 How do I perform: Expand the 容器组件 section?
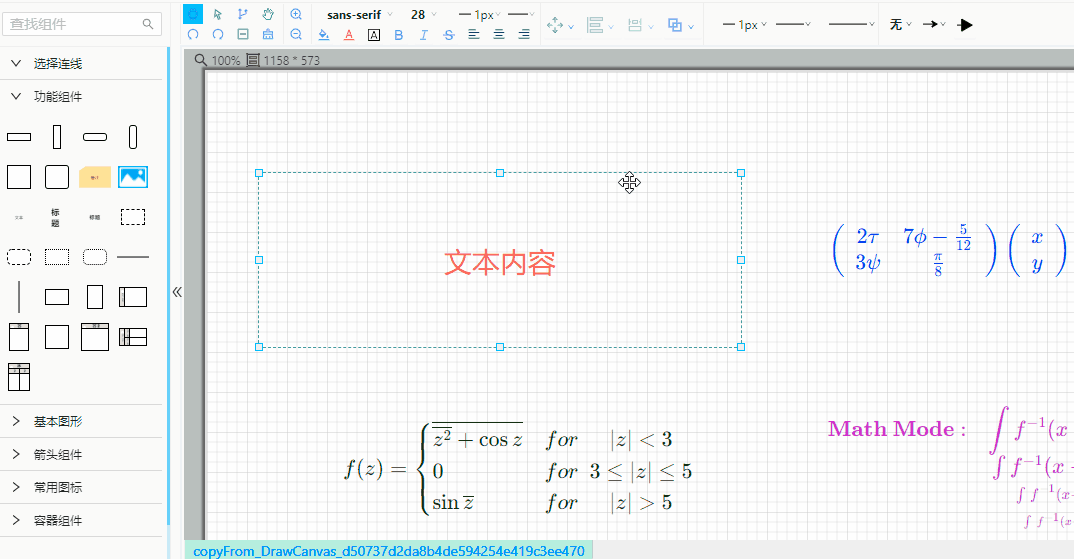click(82, 520)
